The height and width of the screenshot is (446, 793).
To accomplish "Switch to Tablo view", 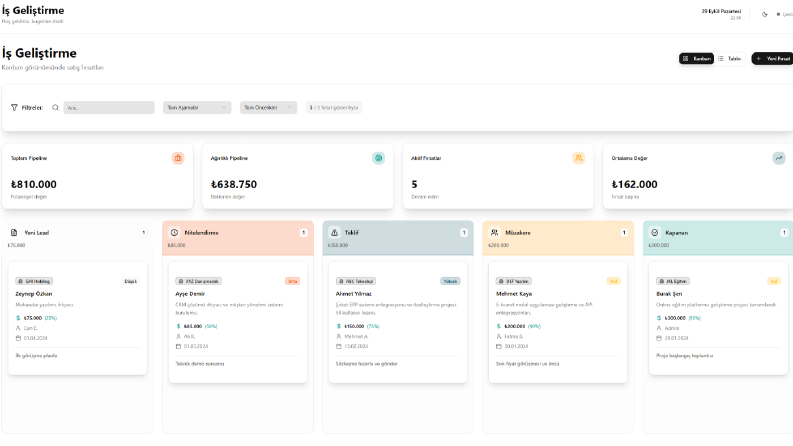I will click(x=729, y=59).
